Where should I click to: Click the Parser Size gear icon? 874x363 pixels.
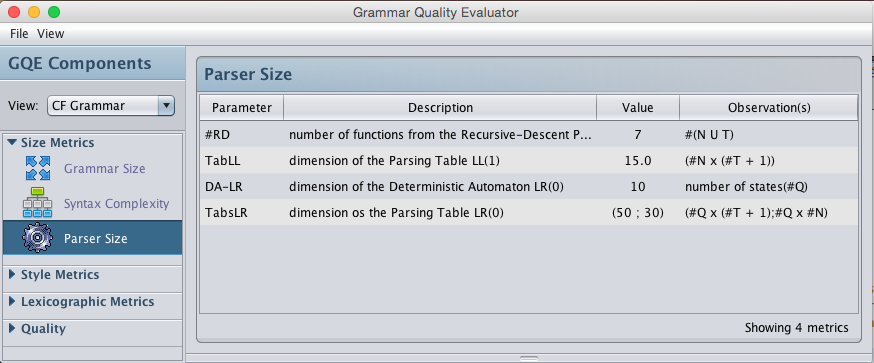[x=37, y=238]
